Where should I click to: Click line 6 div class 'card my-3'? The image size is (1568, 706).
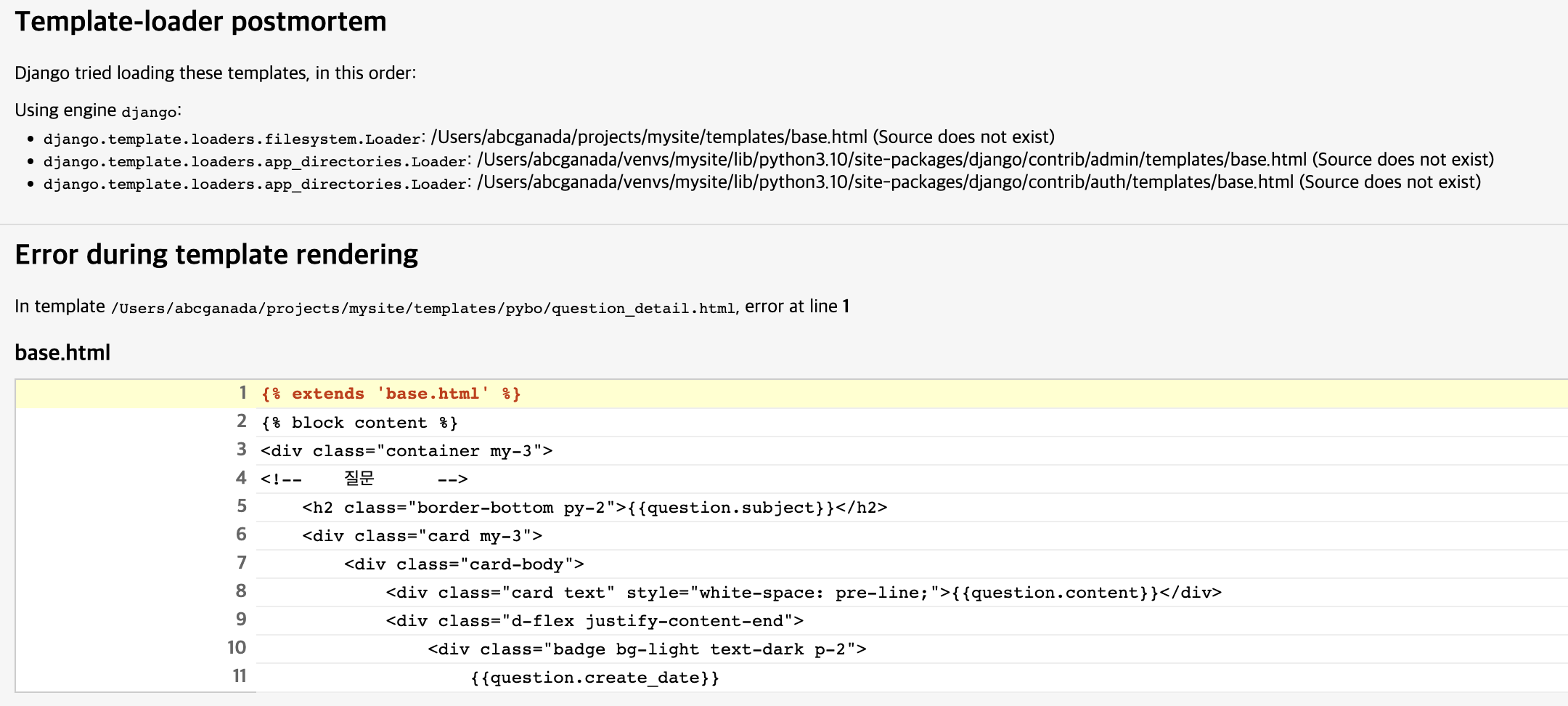422,536
